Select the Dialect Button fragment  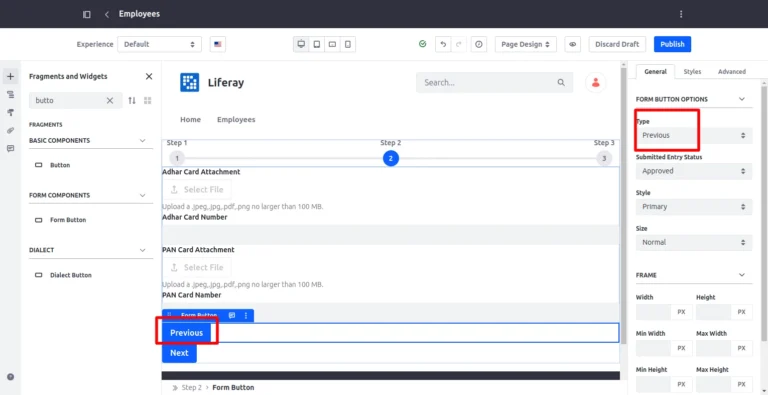tap(71, 275)
